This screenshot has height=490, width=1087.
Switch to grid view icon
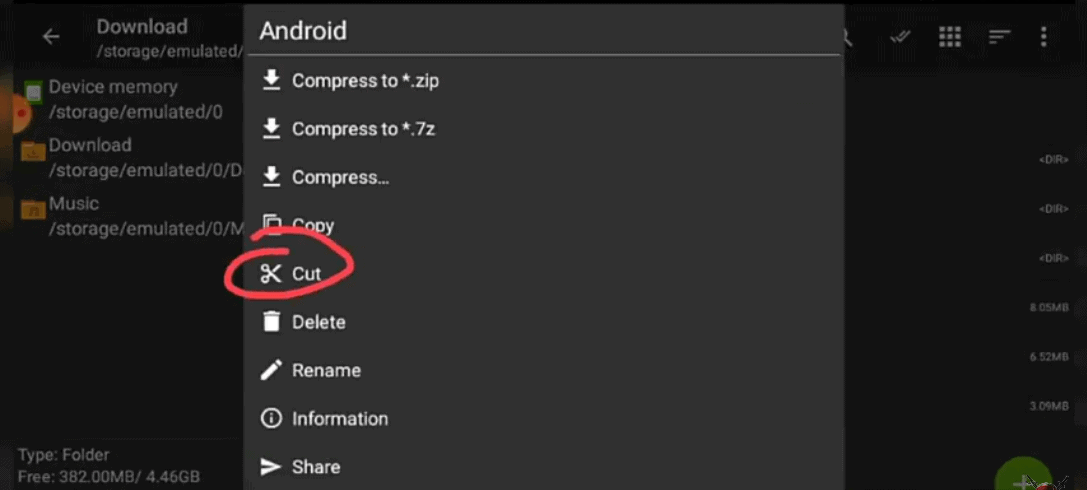tap(950, 37)
